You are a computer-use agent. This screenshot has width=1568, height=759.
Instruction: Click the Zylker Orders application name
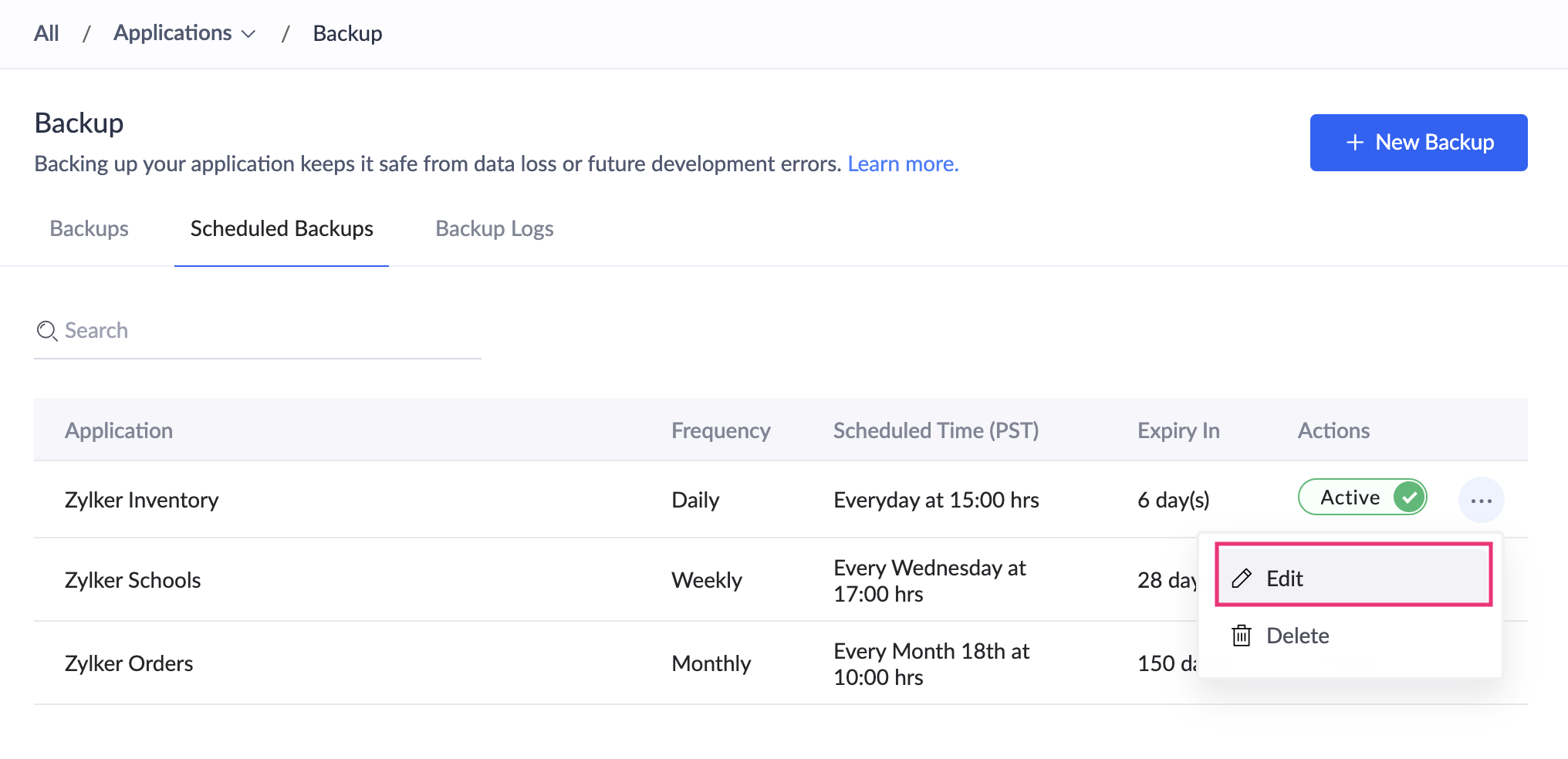pyautogui.click(x=128, y=663)
